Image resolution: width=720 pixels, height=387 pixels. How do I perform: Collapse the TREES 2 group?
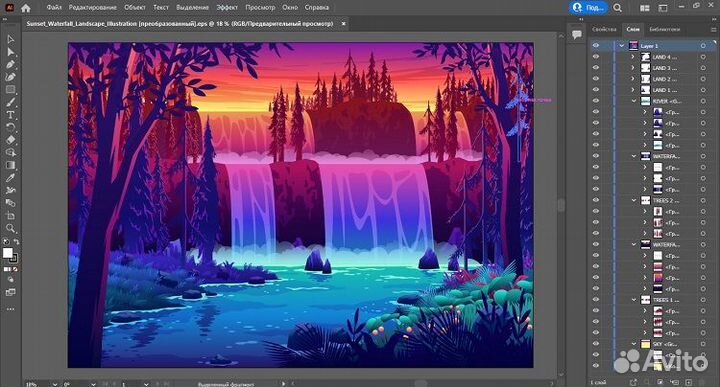point(634,200)
